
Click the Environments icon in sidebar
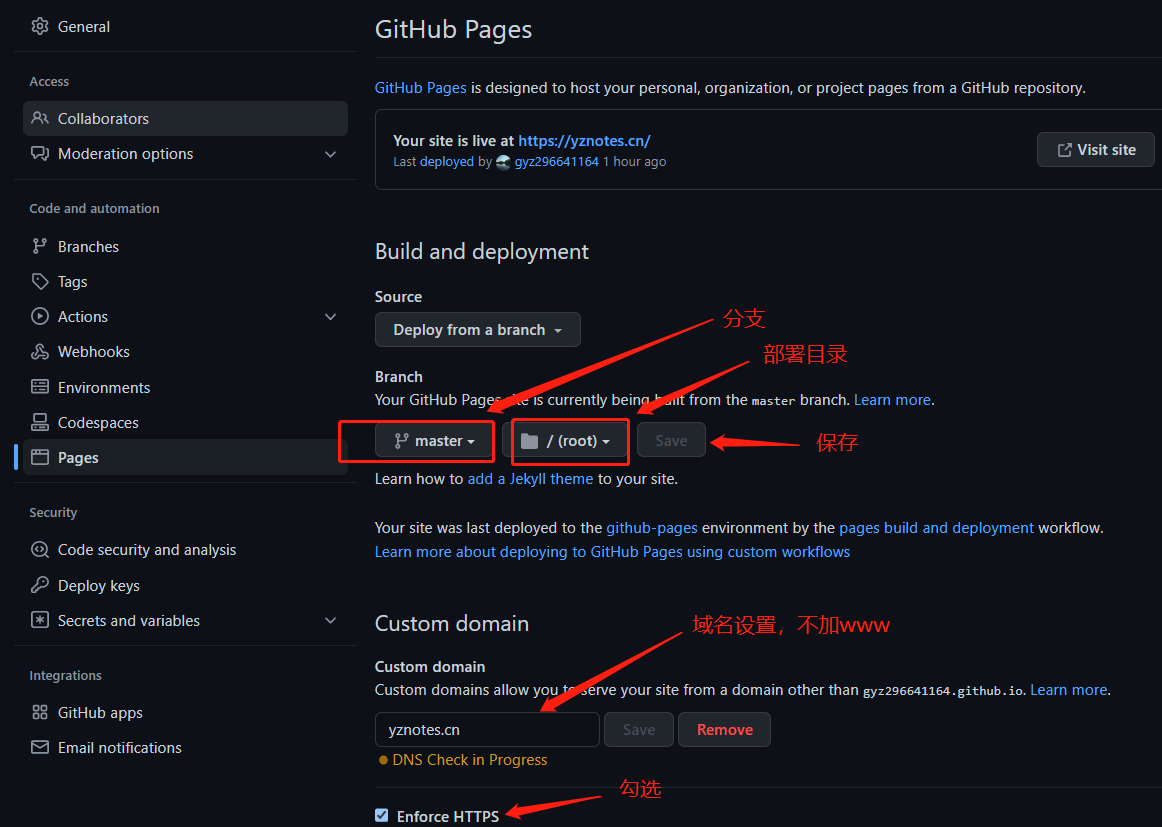(39, 387)
